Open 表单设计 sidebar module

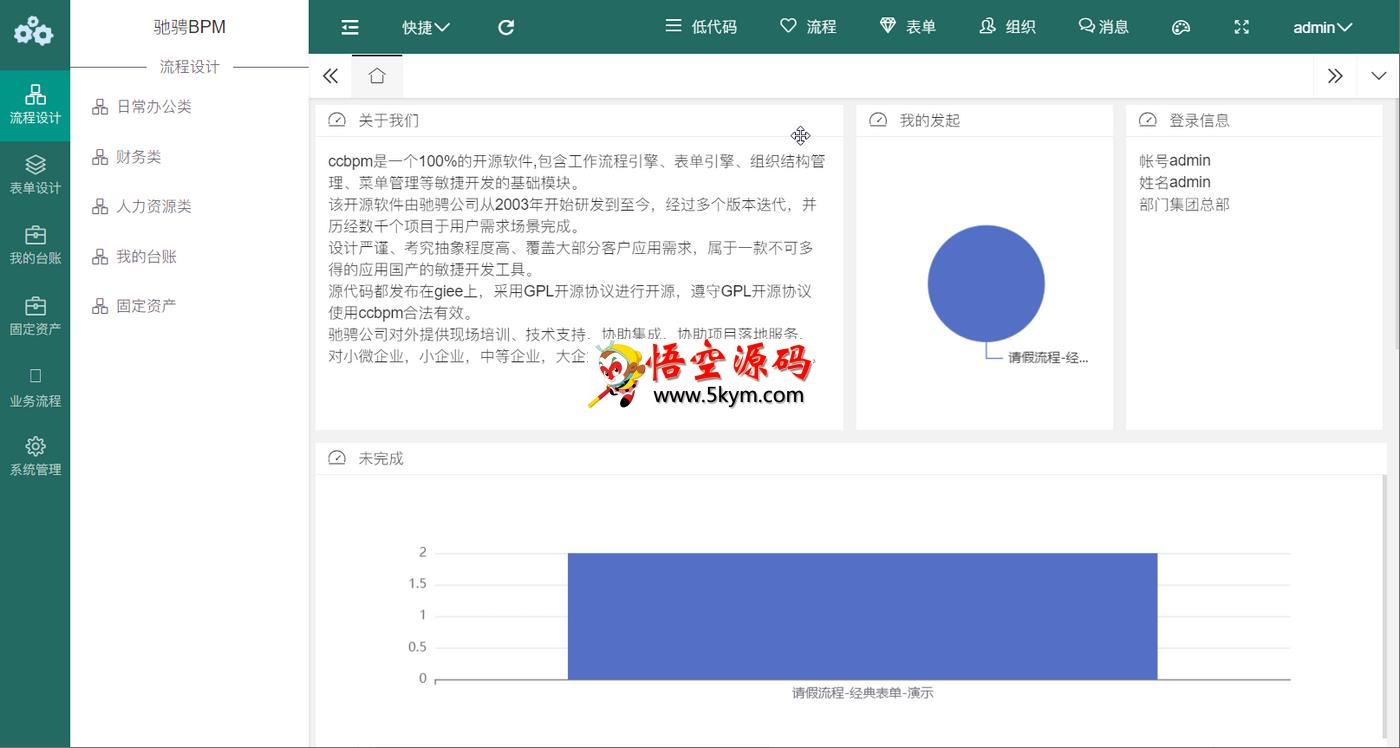[x=35, y=175]
